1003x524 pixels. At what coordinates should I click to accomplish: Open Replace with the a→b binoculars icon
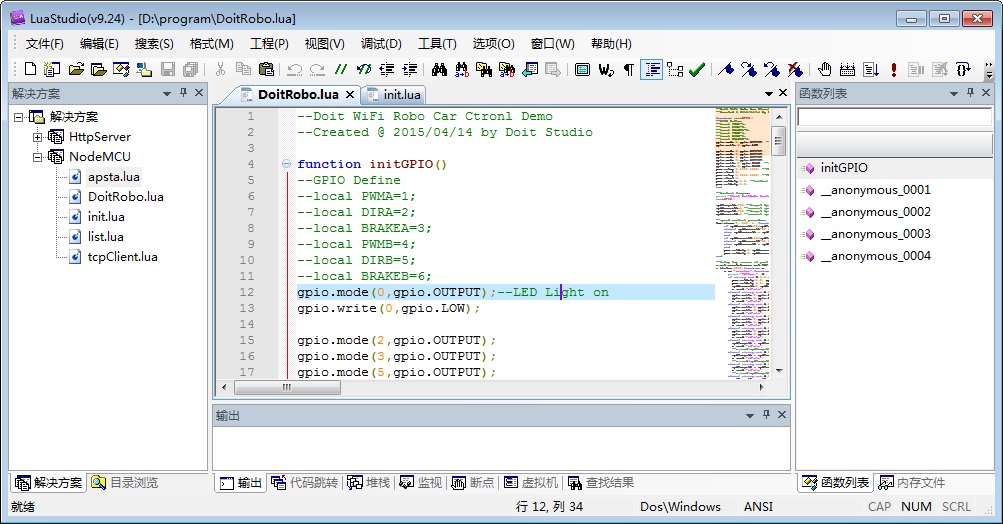[x=461, y=69]
